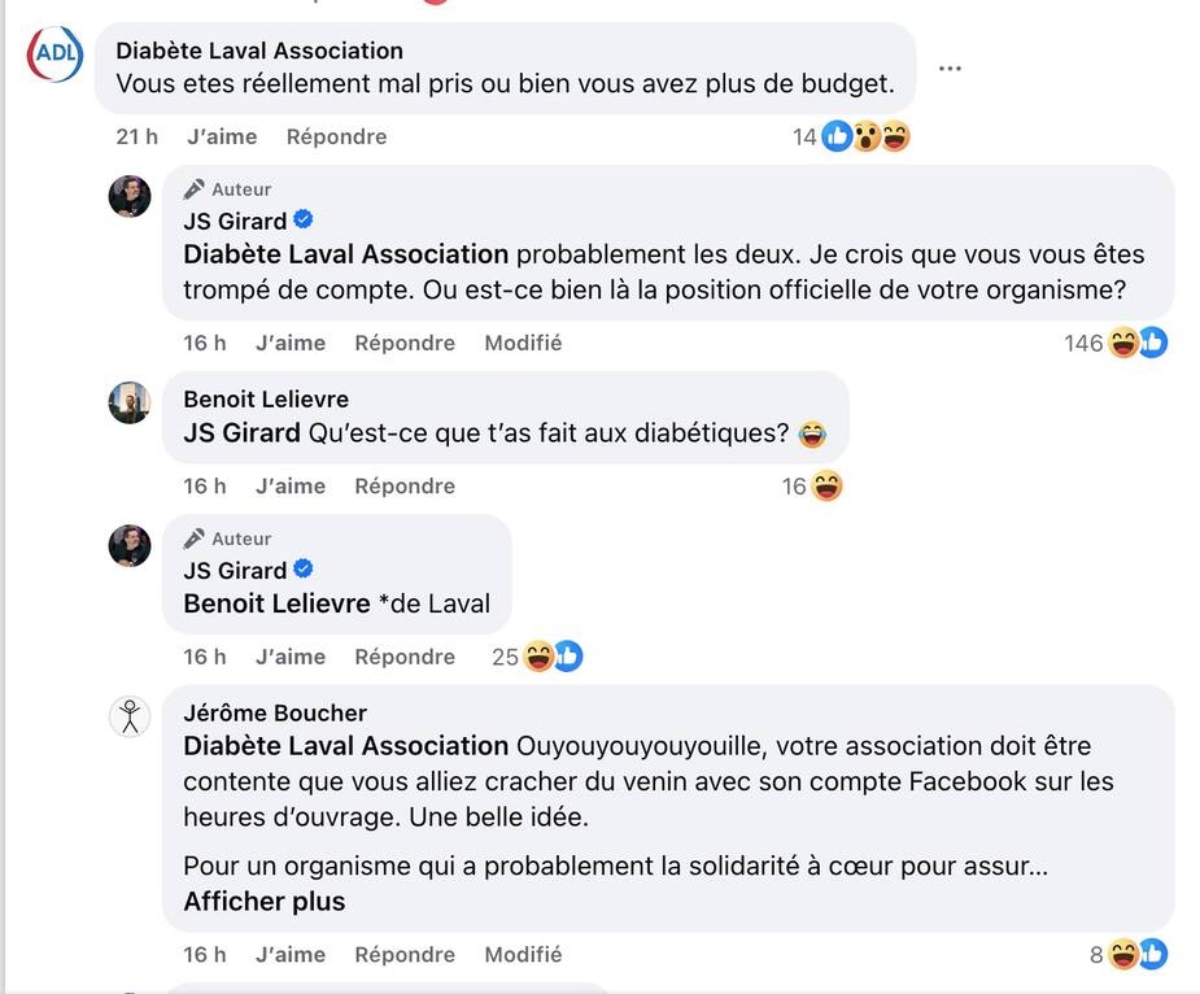Like Jérôme Boucher's comment via J'aime
The width and height of the screenshot is (1200, 994).
pos(290,955)
